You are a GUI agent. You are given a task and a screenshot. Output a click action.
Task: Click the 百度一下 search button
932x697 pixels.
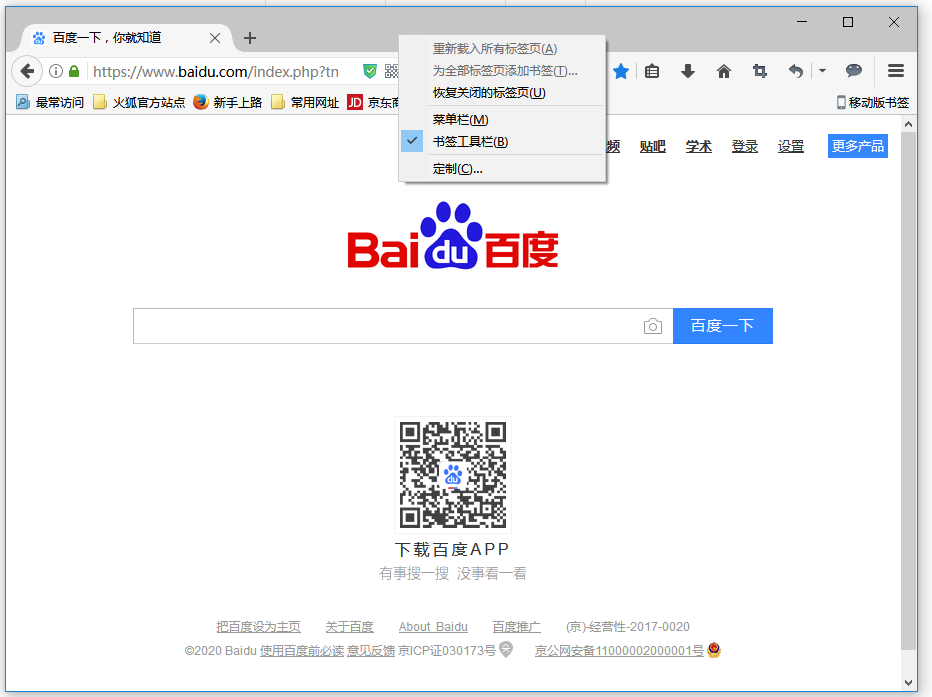(722, 326)
